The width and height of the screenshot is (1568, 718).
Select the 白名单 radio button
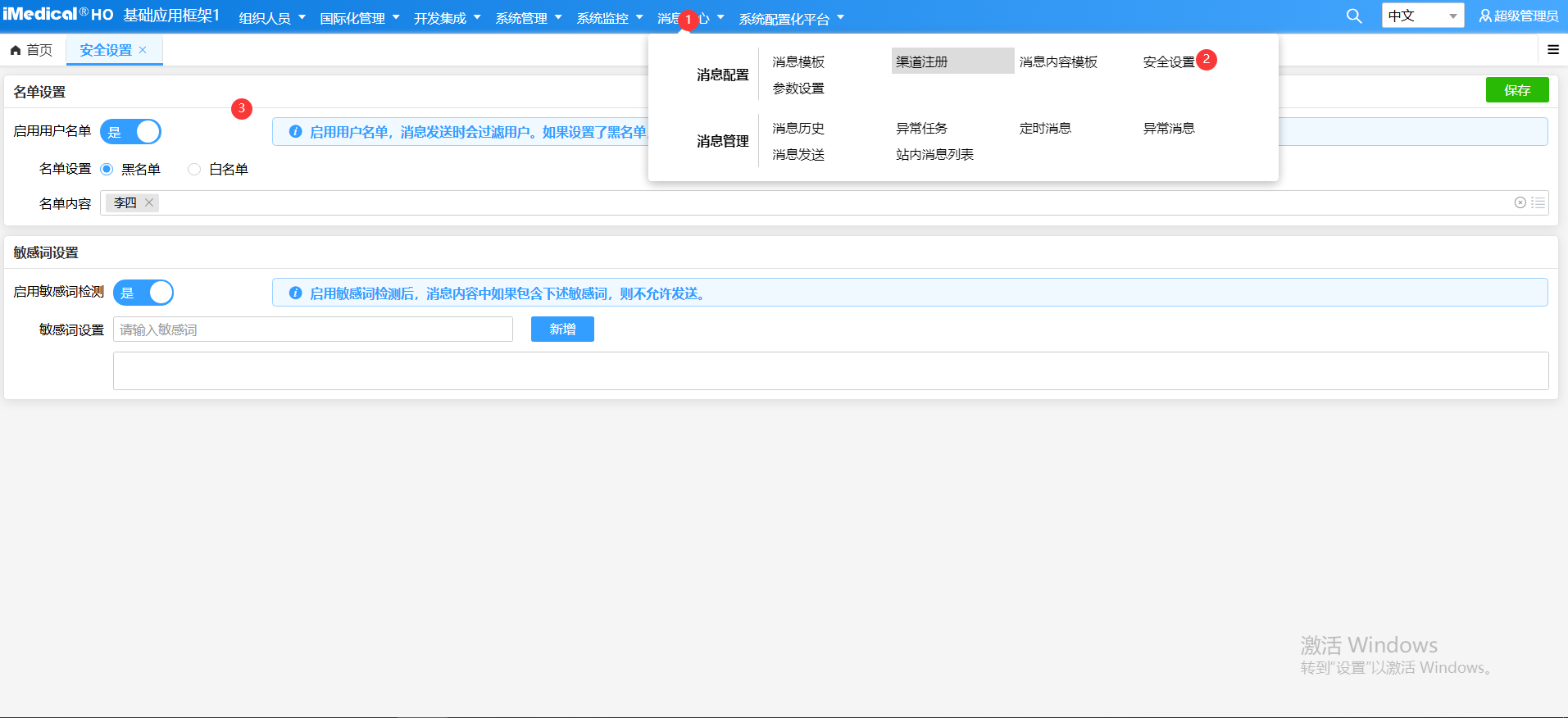click(194, 170)
